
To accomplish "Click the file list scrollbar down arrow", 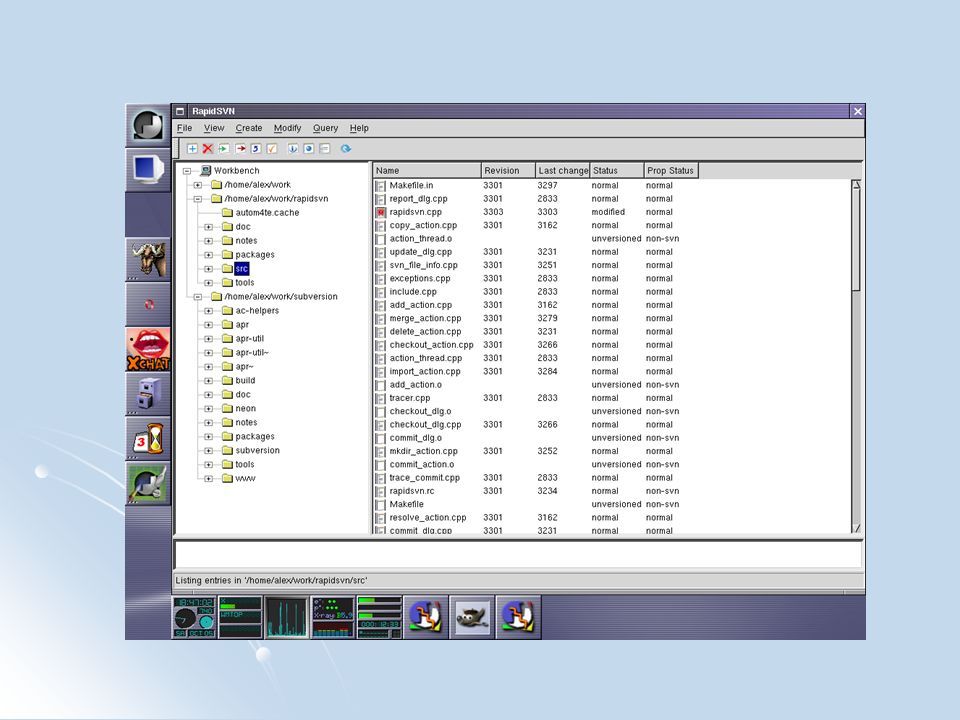I will (857, 528).
